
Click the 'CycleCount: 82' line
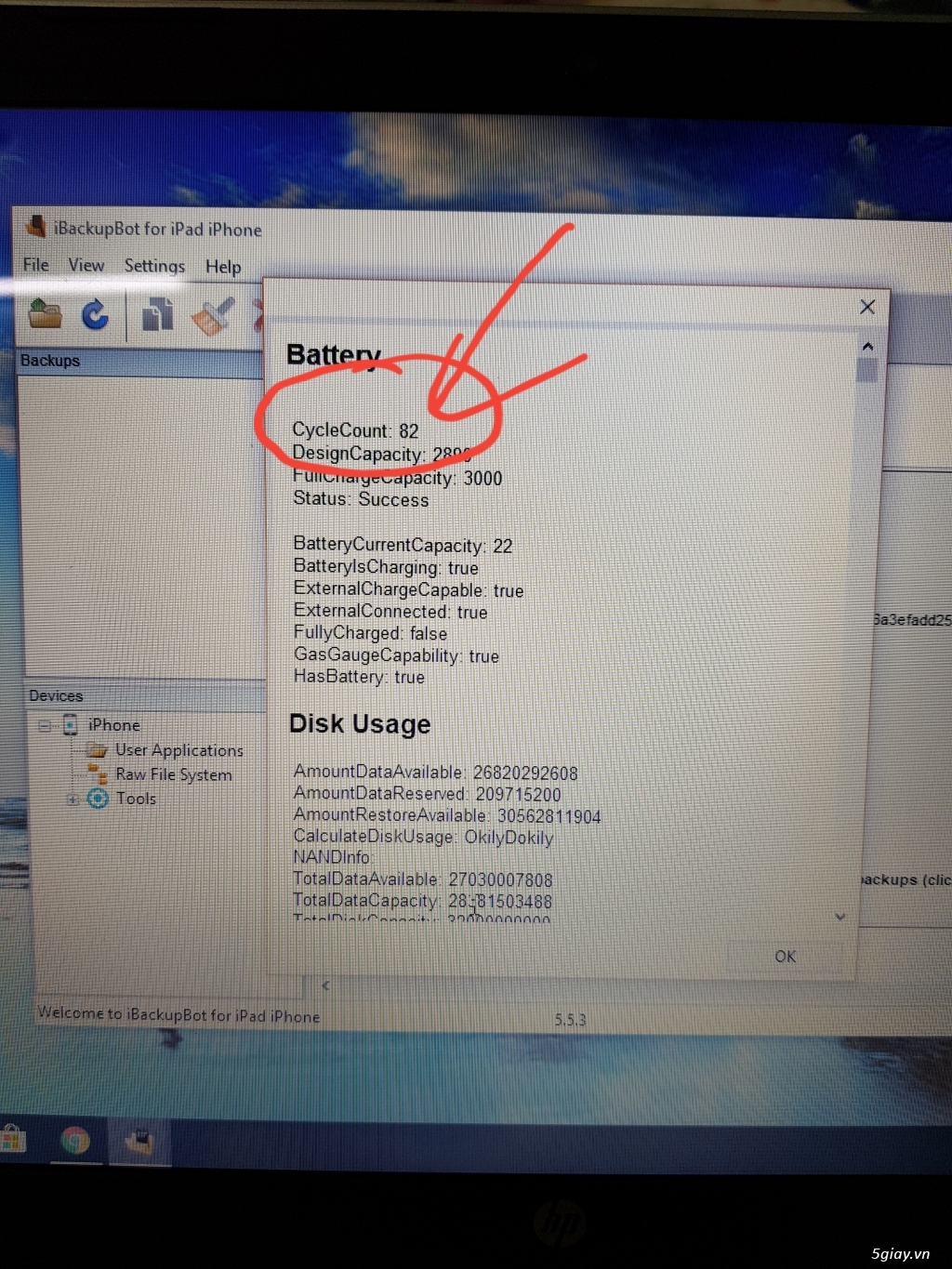pos(355,430)
